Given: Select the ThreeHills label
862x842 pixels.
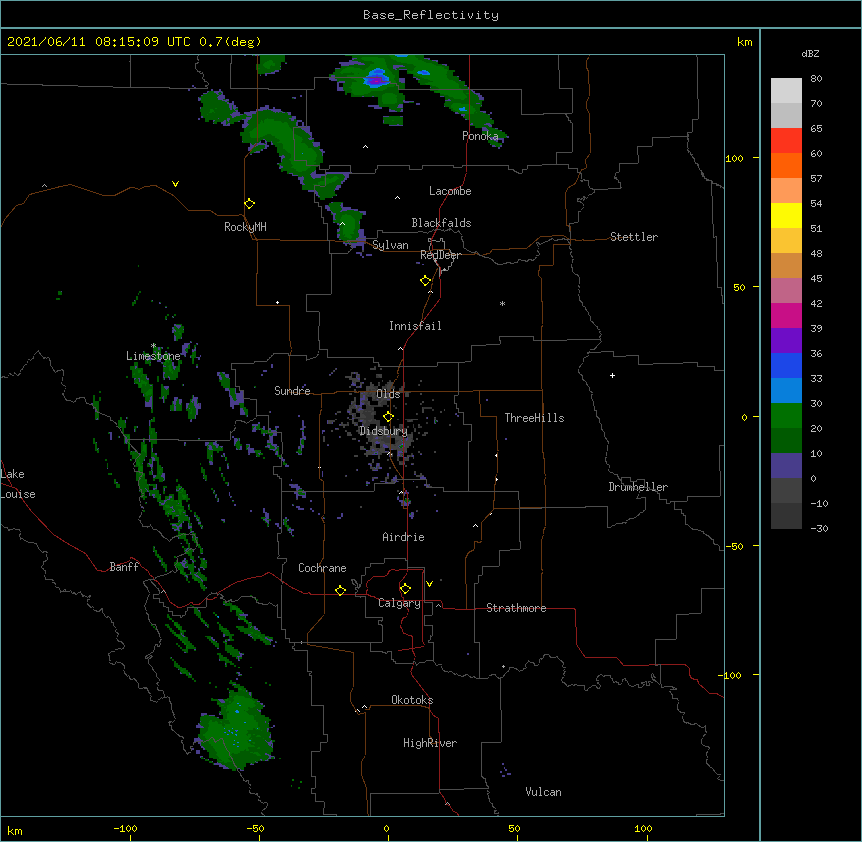Looking at the screenshot, I should (534, 418).
